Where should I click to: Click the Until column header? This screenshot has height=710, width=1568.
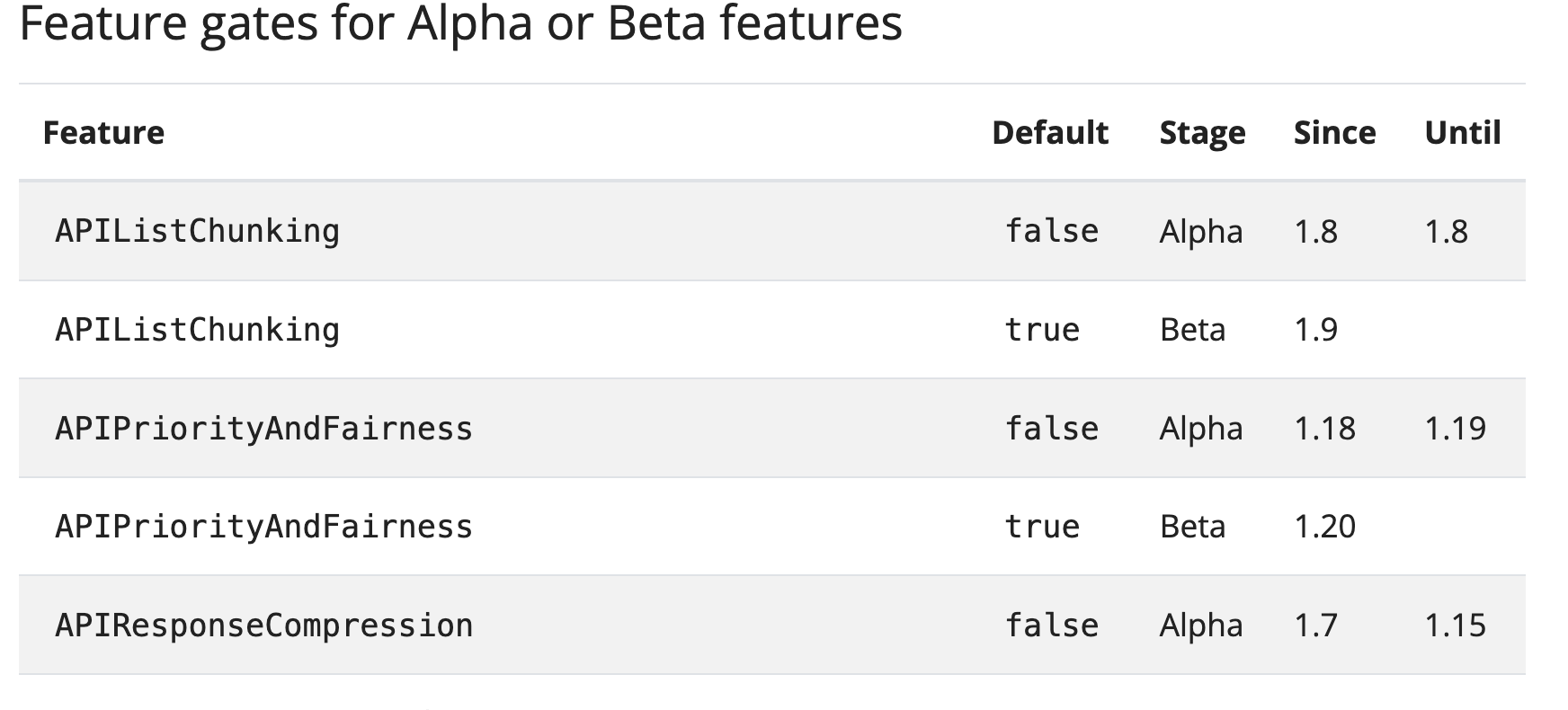coord(1462,133)
